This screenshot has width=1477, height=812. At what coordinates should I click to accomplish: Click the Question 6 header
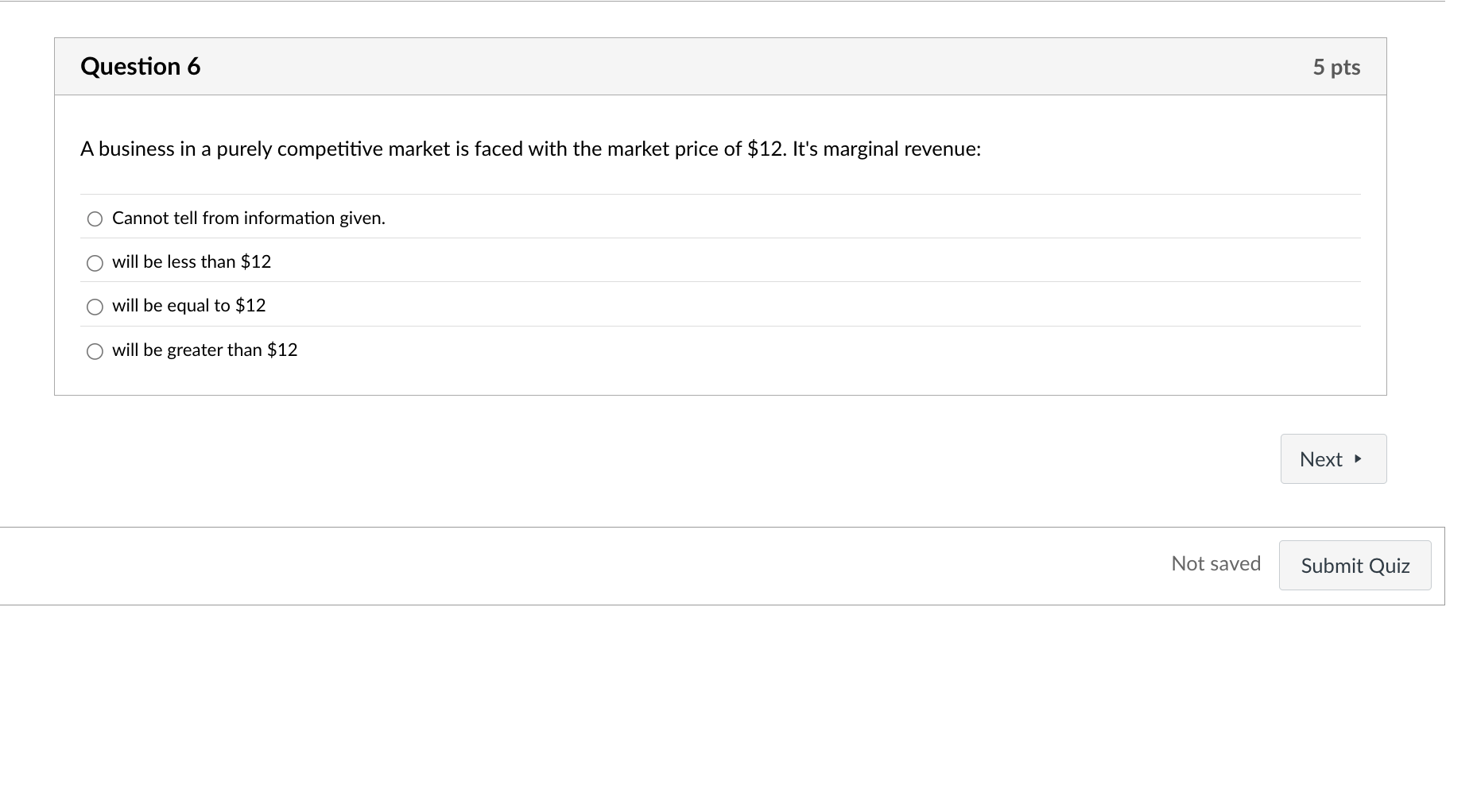click(x=140, y=66)
